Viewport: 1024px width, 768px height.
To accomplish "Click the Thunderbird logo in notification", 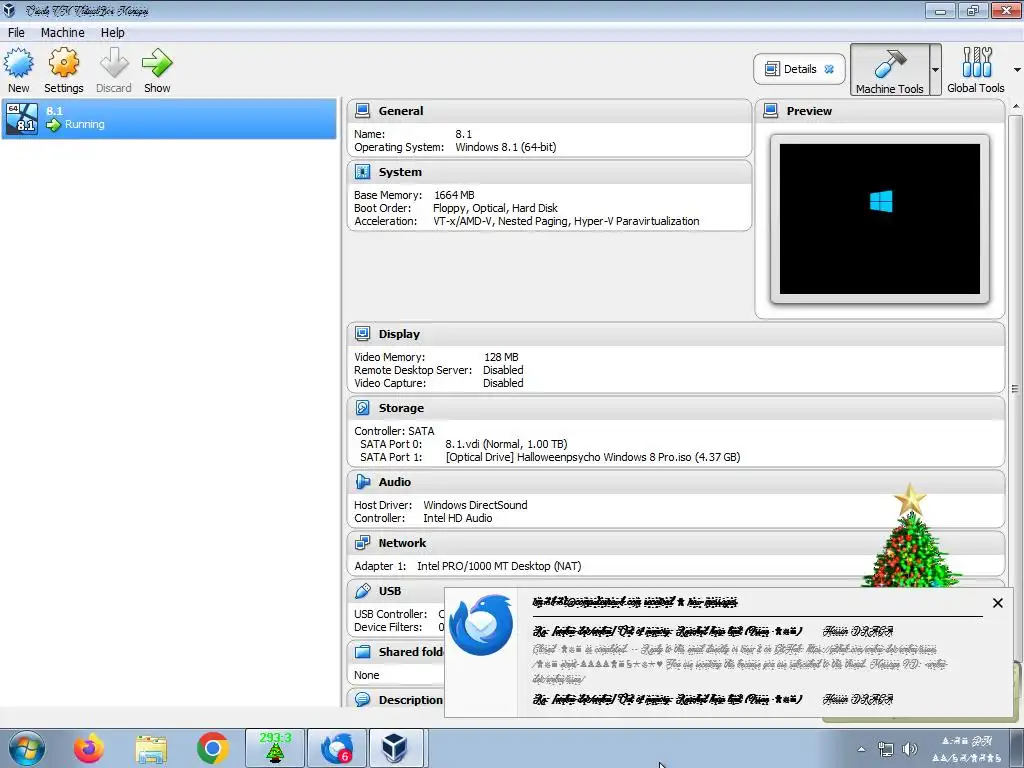I will click(481, 624).
